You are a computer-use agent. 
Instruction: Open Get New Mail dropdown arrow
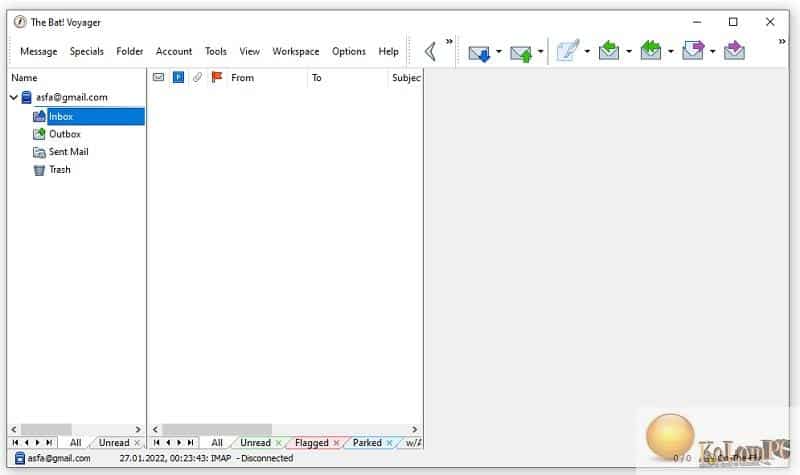(499, 52)
